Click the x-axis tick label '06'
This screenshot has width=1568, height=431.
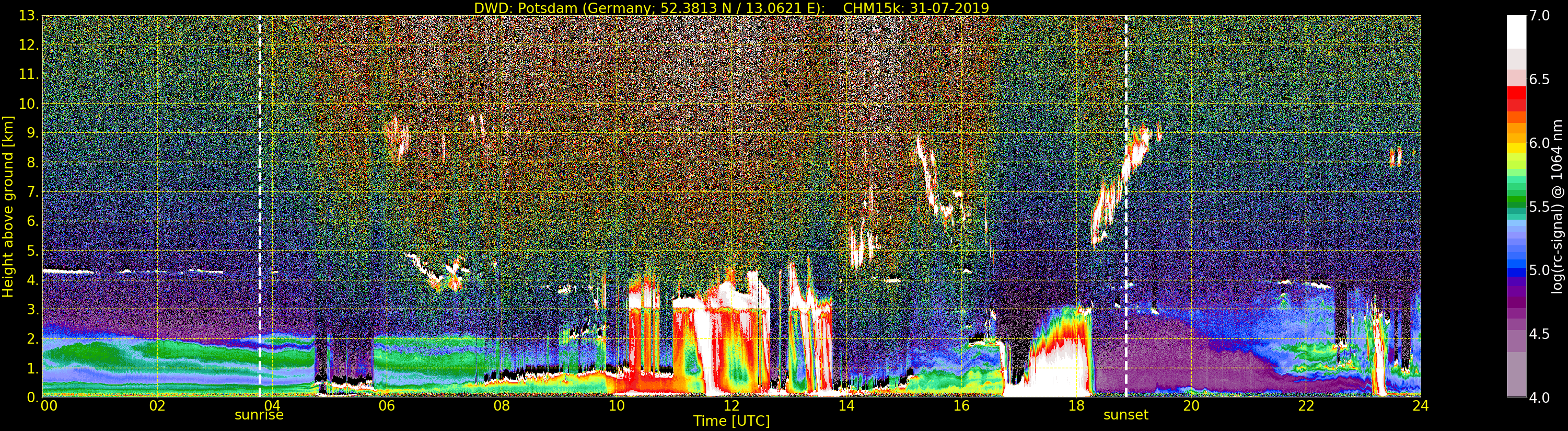pos(387,406)
